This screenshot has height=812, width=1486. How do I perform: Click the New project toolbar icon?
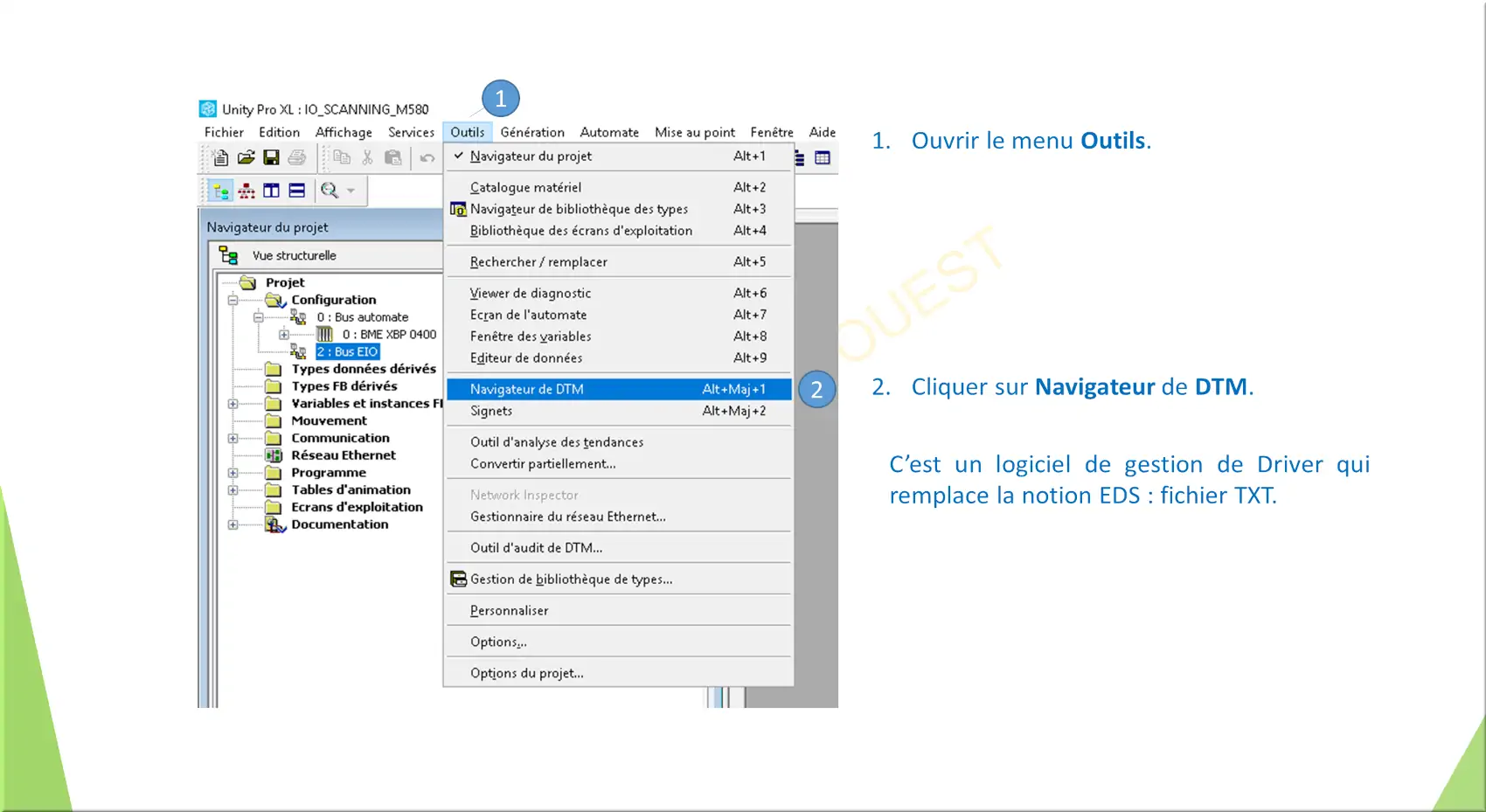[x=220, y=157]
